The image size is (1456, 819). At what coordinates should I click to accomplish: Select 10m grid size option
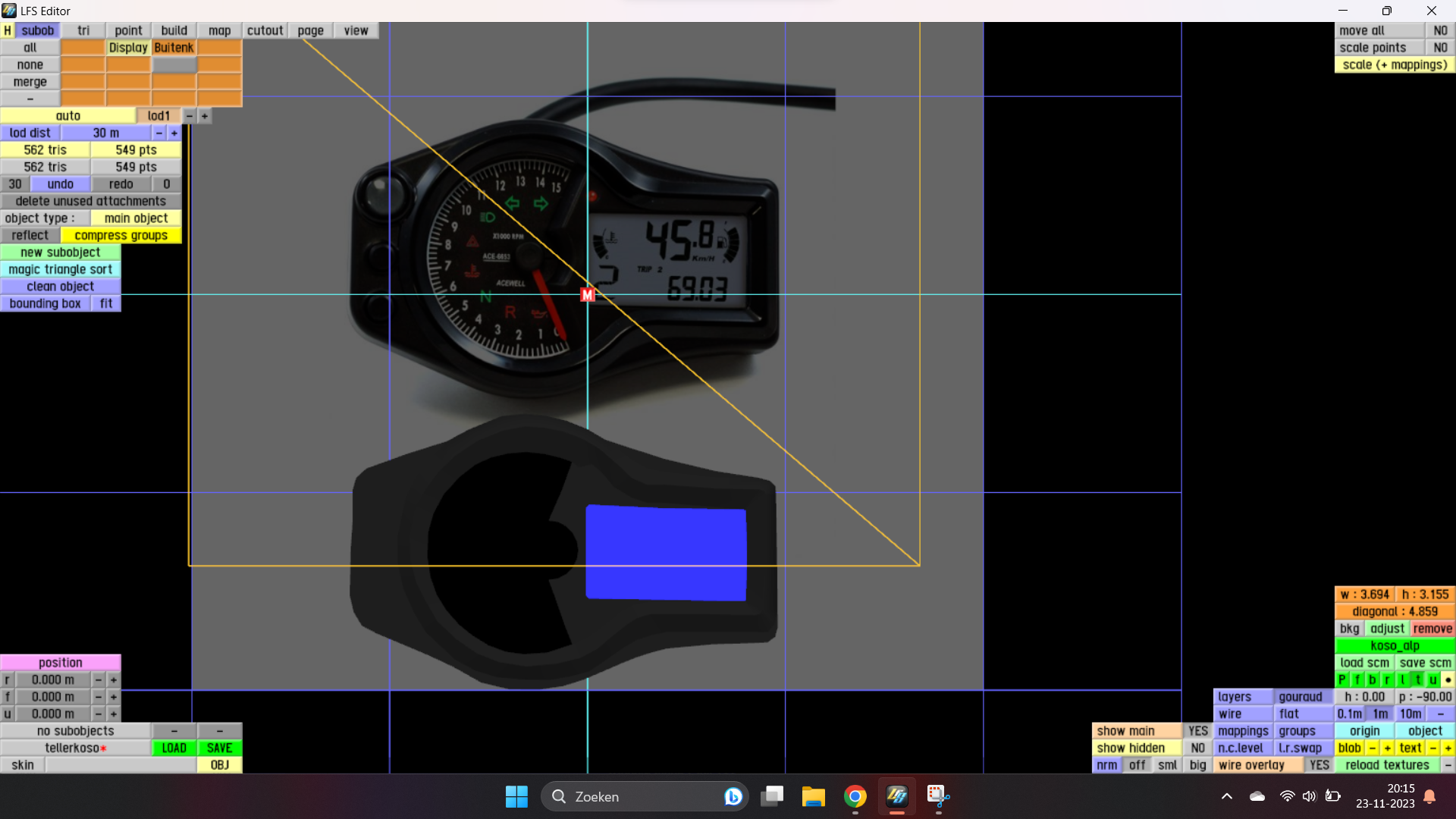click(x=1410, y=714)
